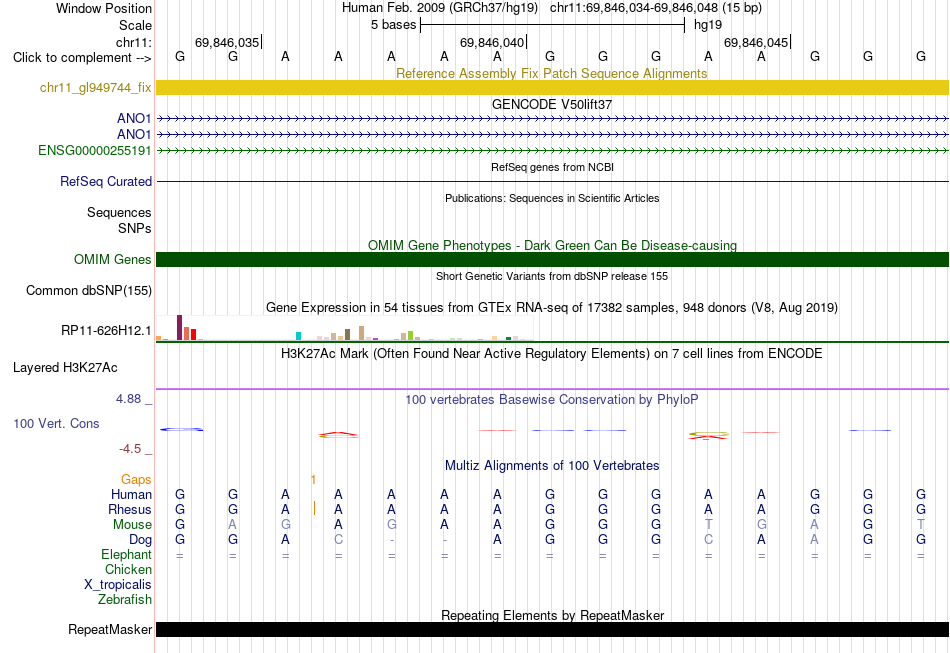Viewport: 950px width, 653px height.
Task: Click the -4.5 PhyloP lower limit value
Action: click(130, 448)
